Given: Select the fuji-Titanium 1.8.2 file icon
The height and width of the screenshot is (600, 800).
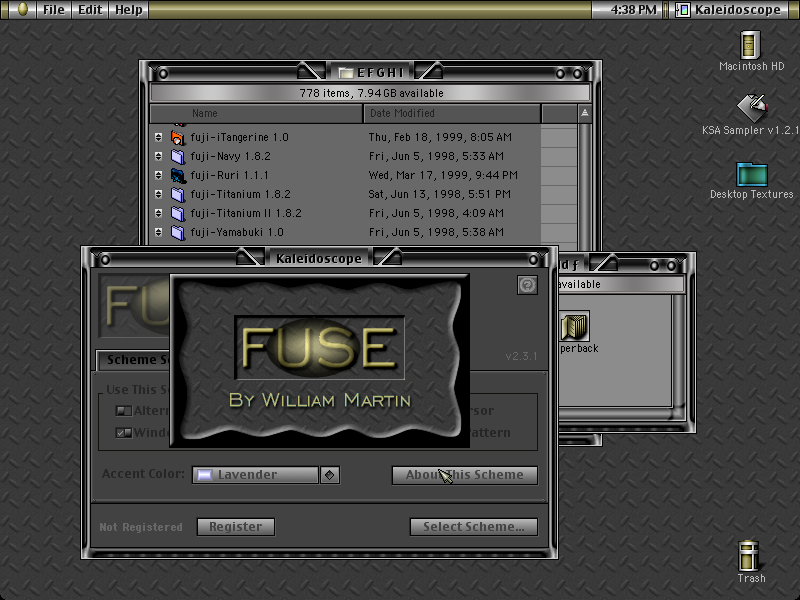Looking at the screenshot, I should [178, 194].
